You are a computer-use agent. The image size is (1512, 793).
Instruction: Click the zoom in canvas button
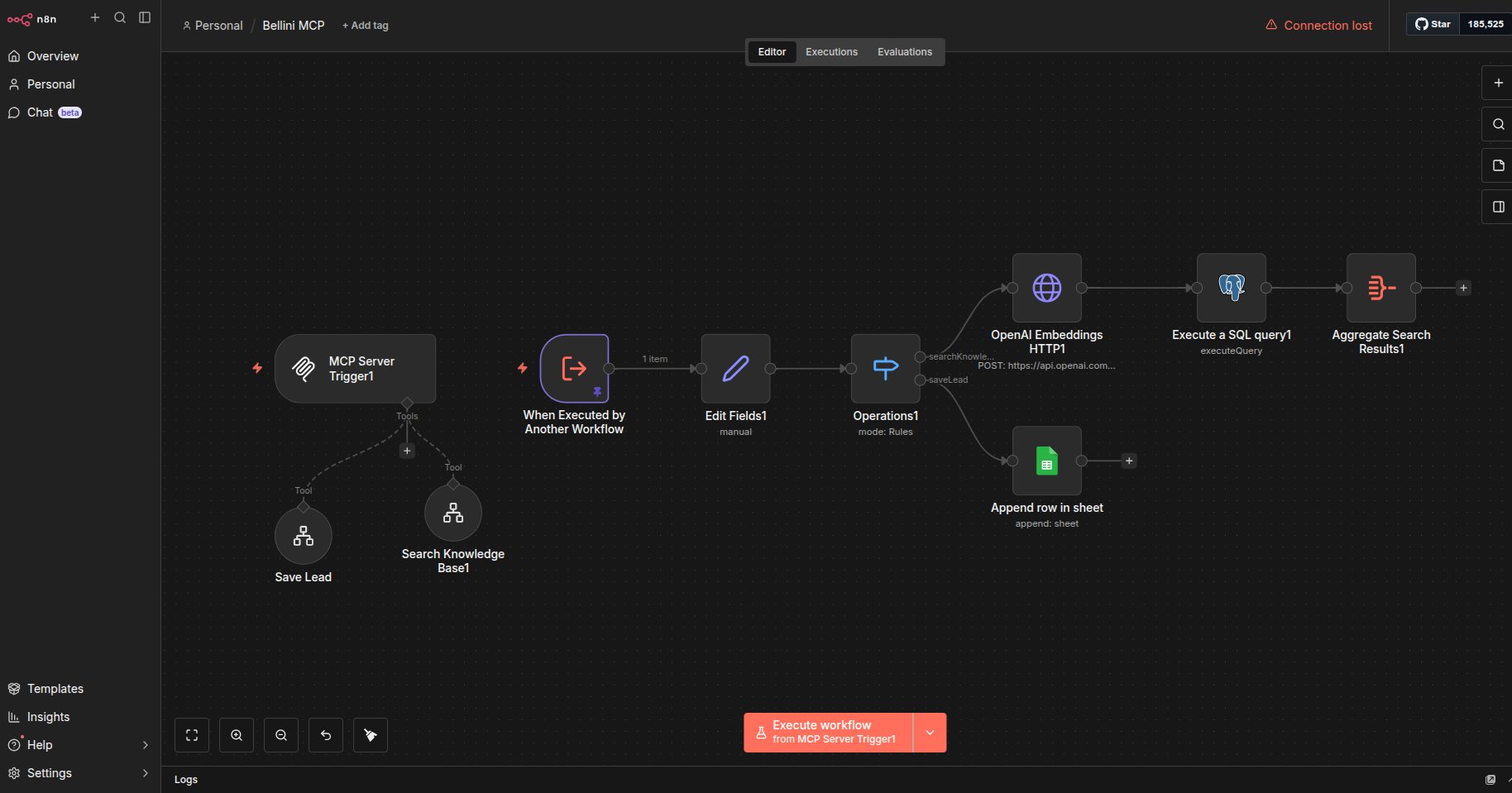[x=237, y=735]
